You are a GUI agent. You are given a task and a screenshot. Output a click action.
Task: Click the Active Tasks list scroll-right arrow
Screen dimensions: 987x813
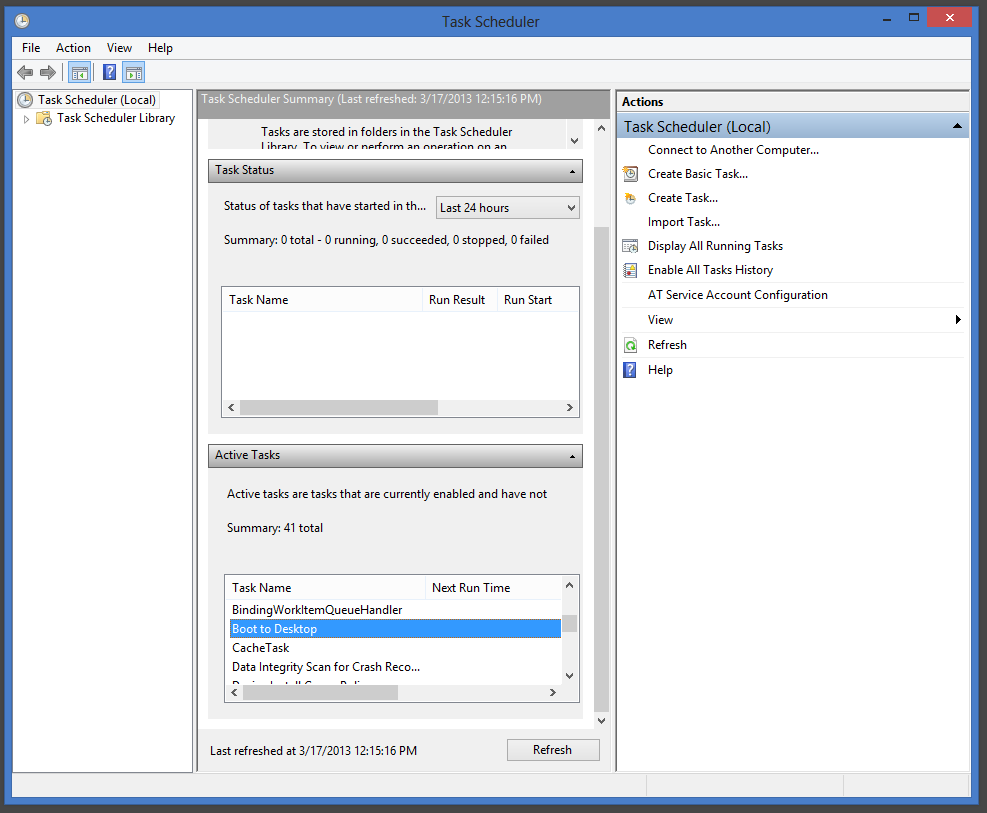553,692
